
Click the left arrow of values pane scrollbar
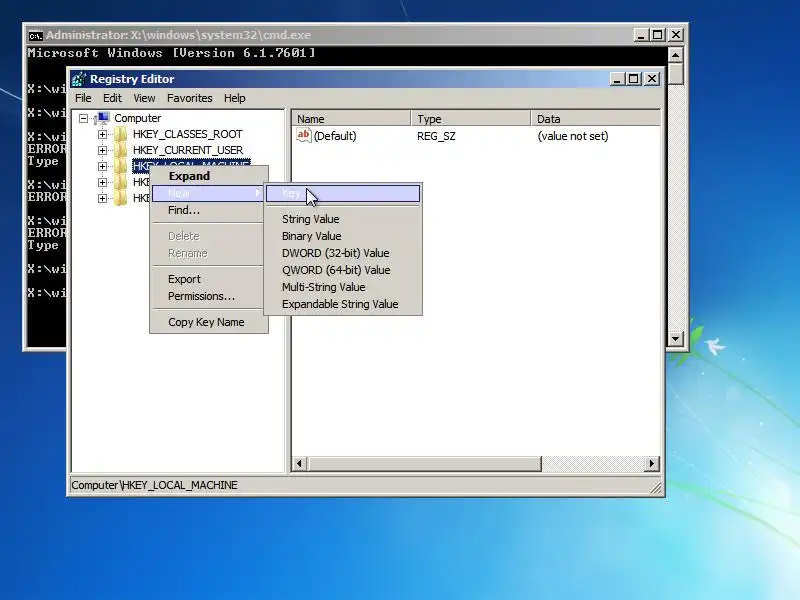click(x=299, y=464)
